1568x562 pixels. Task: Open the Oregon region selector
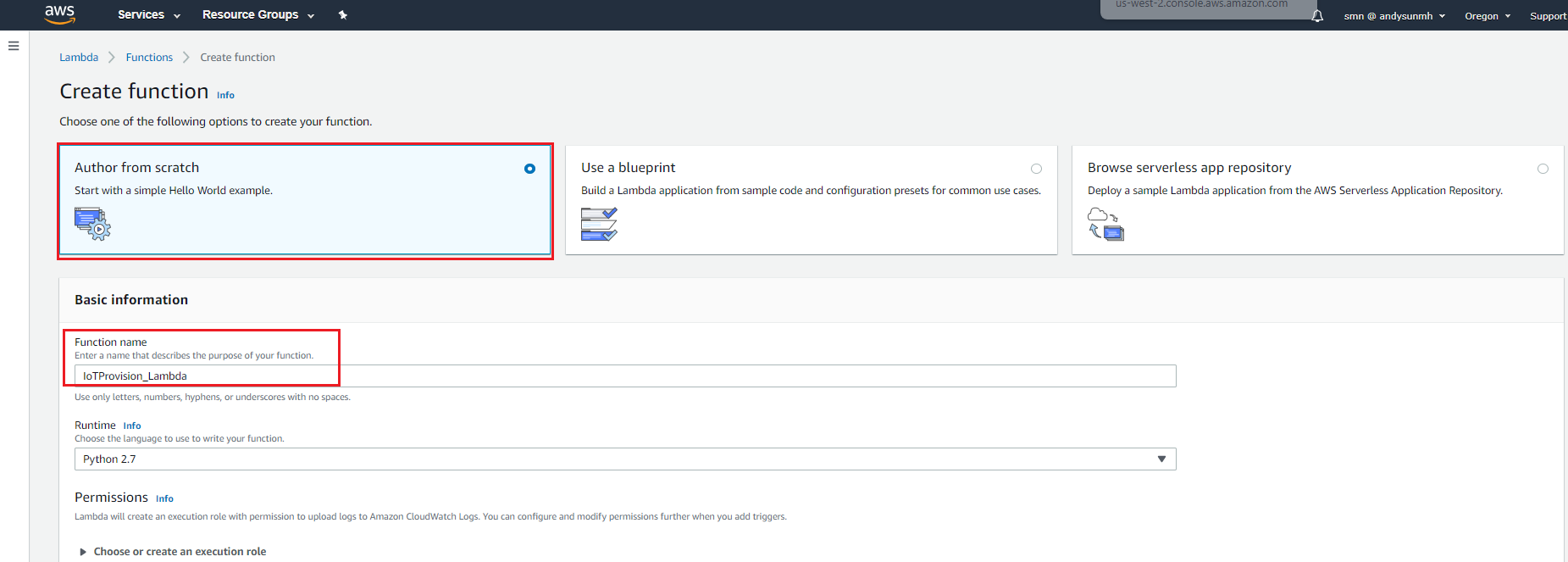tap(1488, 16)
